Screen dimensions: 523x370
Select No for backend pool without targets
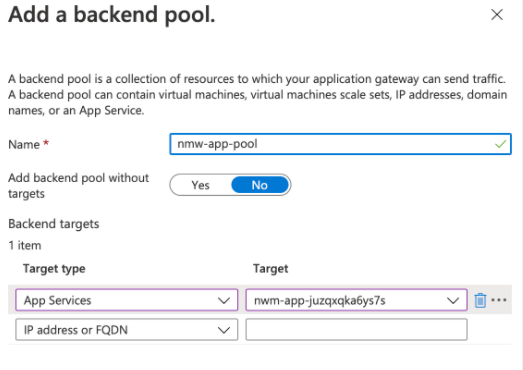(x=260, y=185)
